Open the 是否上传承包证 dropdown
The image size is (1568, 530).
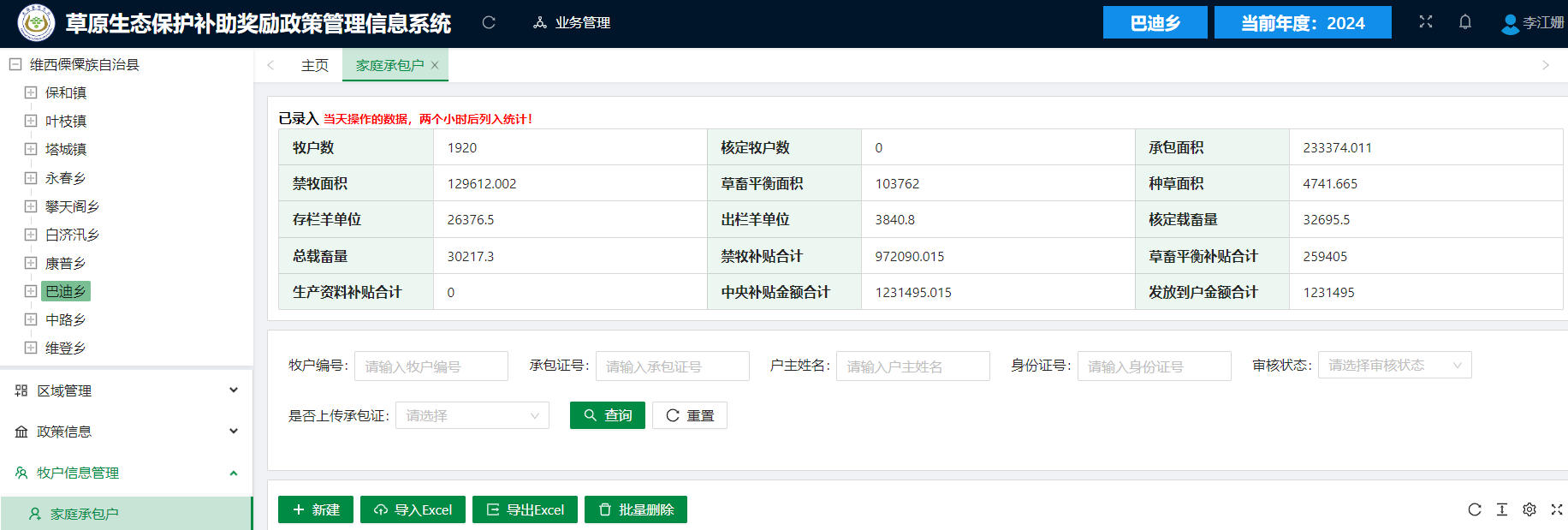click(472, 415)
